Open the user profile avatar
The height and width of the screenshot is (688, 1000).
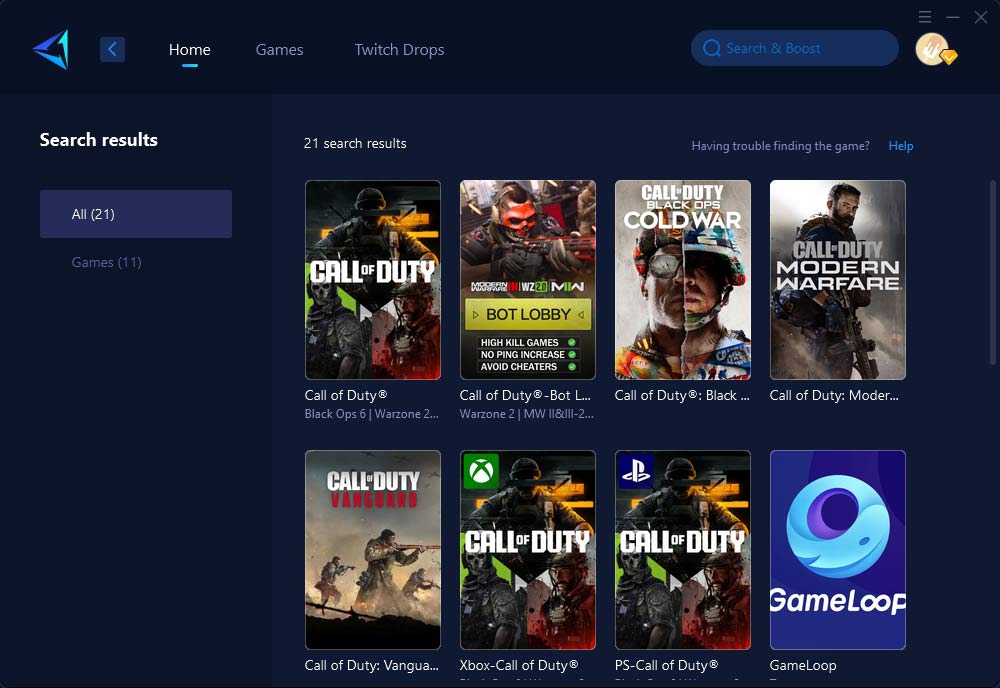(x=933, y=49)
